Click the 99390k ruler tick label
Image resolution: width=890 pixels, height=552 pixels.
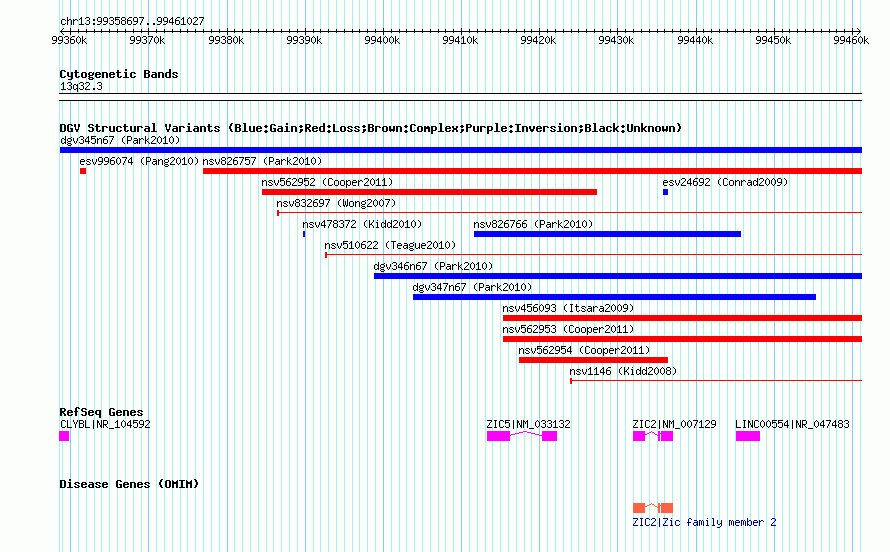[x=304, y=40]
